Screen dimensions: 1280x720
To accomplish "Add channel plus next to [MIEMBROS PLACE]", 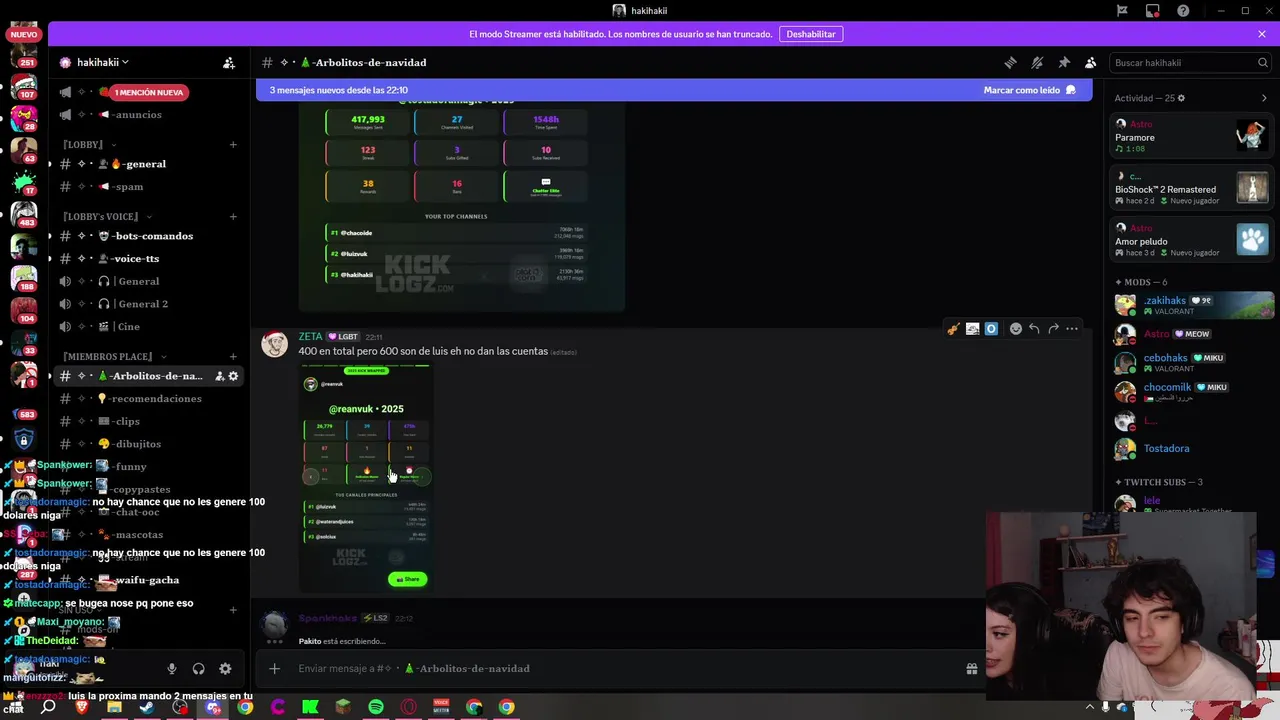I will [x=233, y=356].
